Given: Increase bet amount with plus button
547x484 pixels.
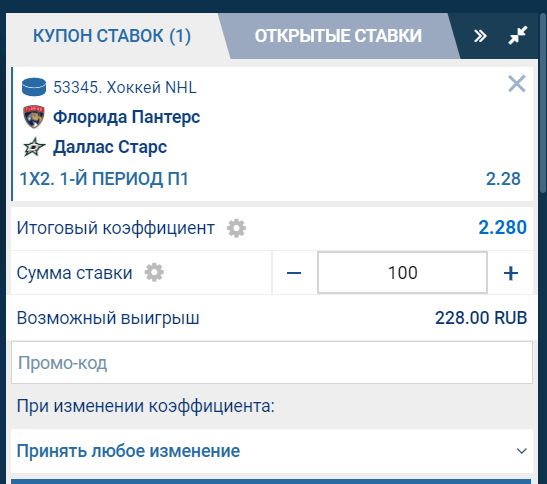Looking at the screenshot, I should [510, 273].
